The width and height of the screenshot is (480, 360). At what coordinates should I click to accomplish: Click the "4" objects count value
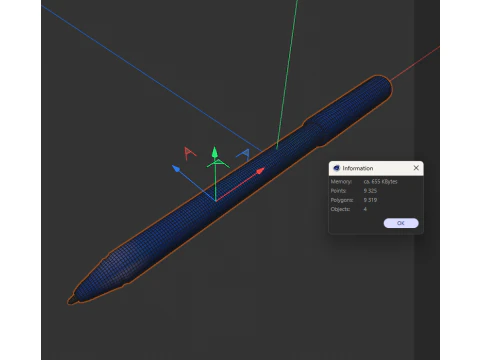pyautogui.click(x=365, y=209)
